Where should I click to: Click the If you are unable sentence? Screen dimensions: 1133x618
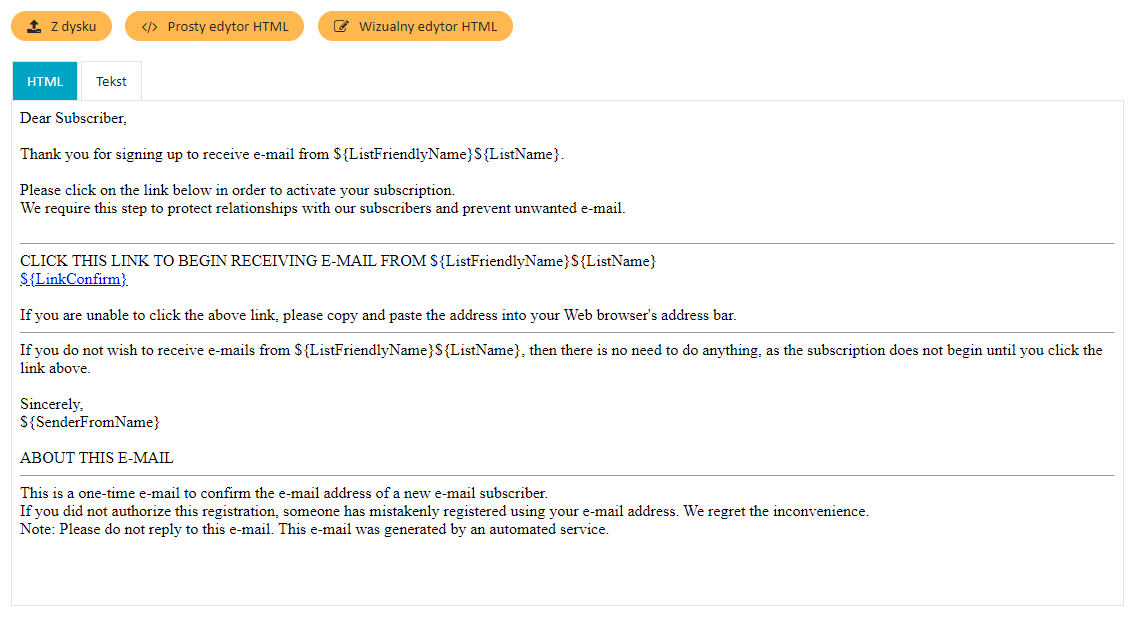click(x=378, y=315)
